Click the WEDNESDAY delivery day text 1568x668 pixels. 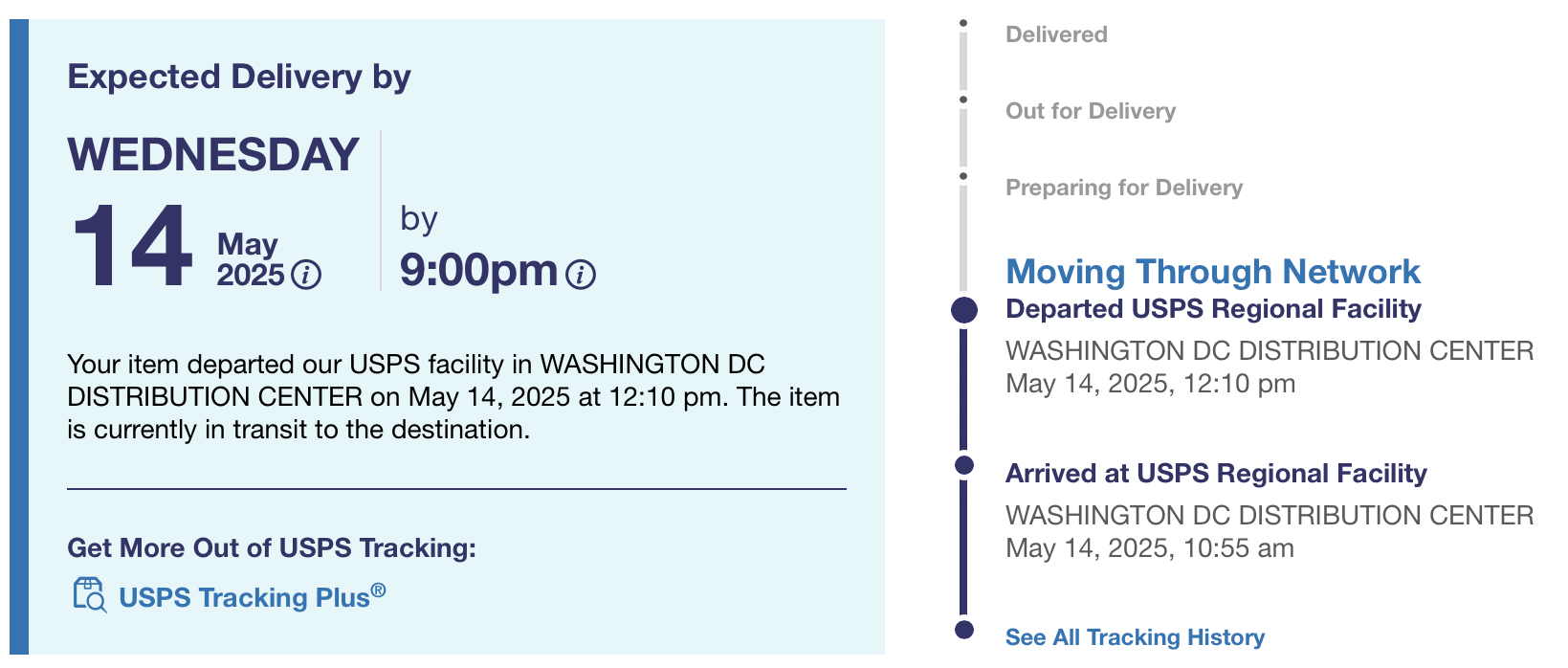[x=213, y=155]
